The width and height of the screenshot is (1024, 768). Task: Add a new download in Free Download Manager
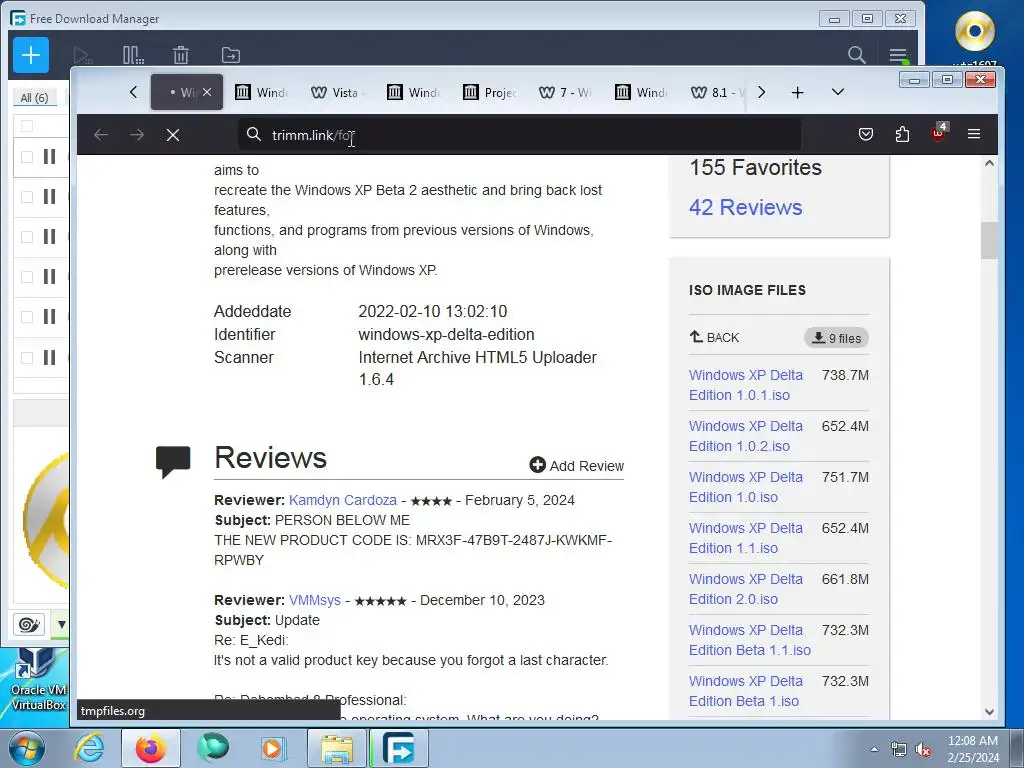coord(31,56)
